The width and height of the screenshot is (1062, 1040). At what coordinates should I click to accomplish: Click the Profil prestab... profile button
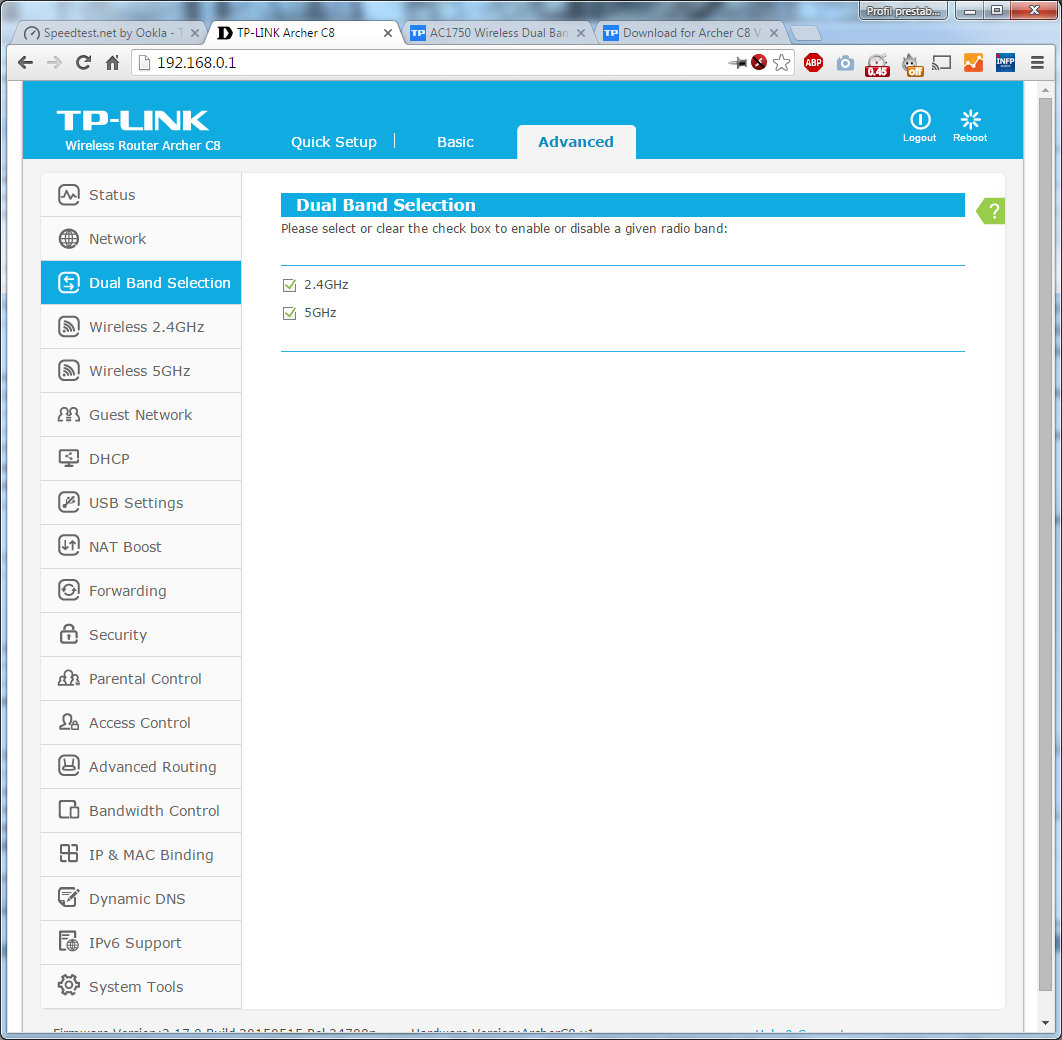pos(903,11)
